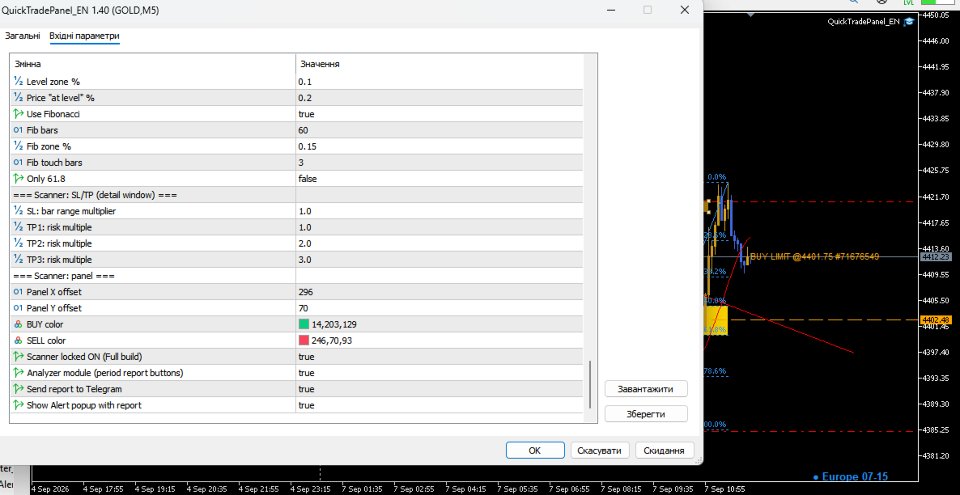Click the parameter list vertical scrollbar thumb
The width and height of the screenshot is (960, 495).
(x=590, y=385)
